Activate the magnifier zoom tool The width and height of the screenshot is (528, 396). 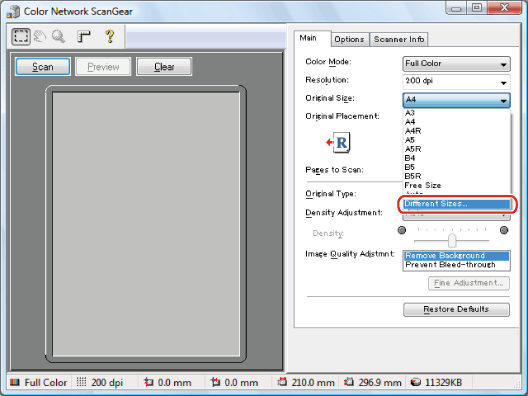(x=59, y=36)
